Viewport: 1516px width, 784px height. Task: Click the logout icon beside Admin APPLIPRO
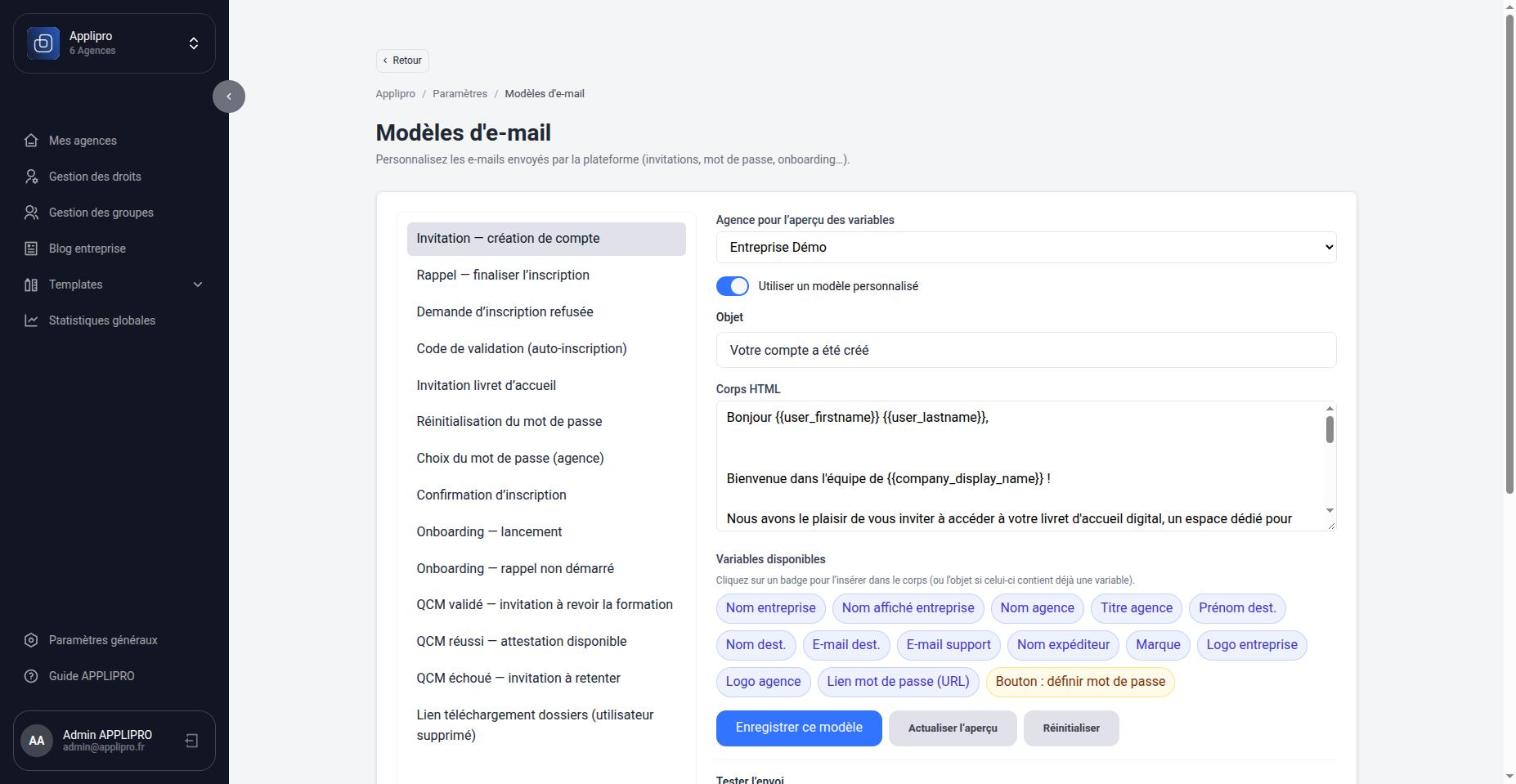pos(191,741)
